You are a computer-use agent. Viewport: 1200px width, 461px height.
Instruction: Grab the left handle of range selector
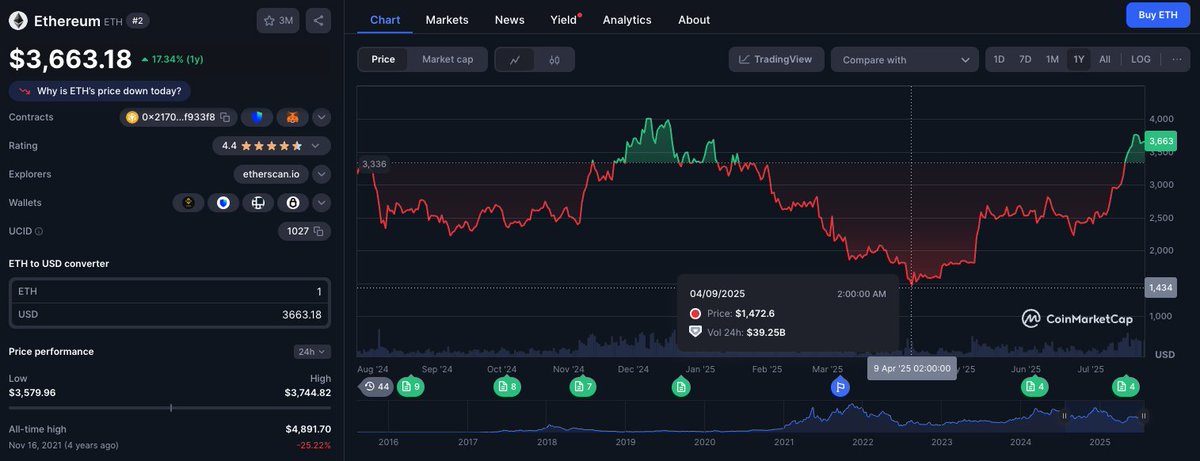tap(1064, 416)
